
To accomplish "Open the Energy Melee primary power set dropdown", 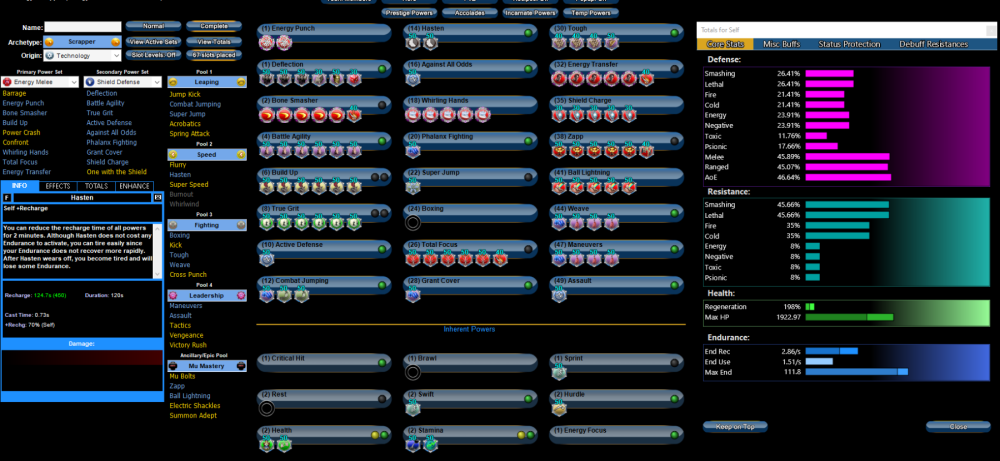I will point(41,82).
